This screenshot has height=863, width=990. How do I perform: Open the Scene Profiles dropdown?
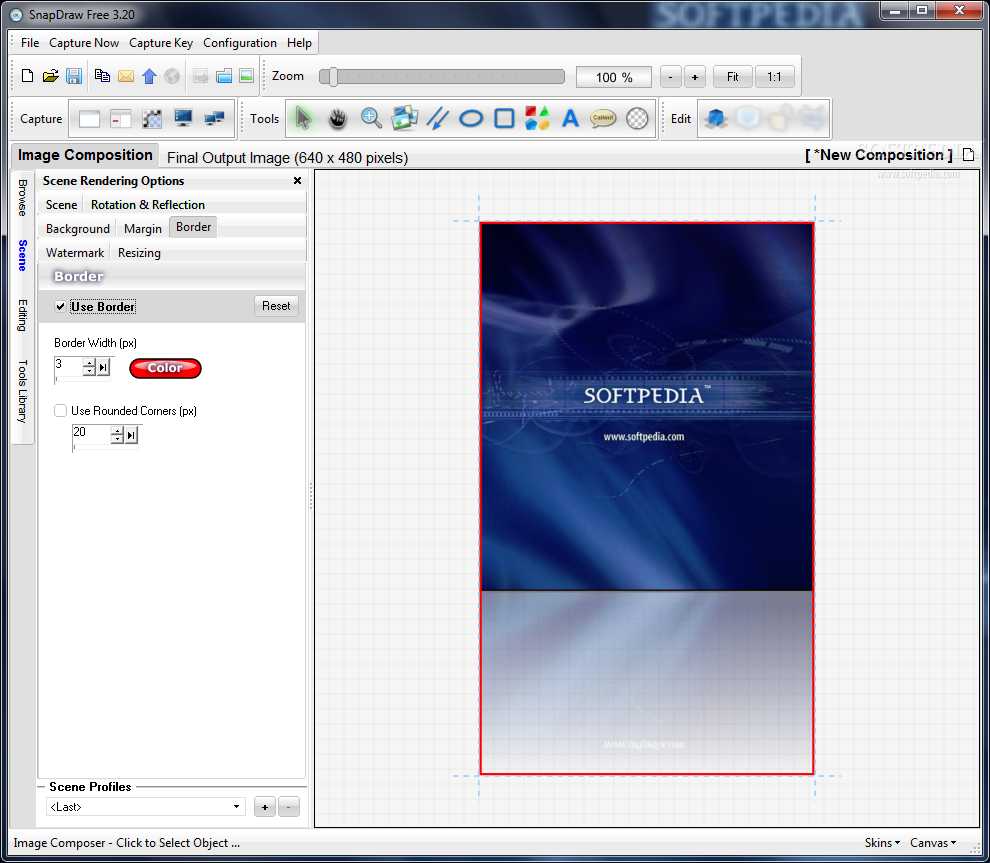(x=145, y=807)
